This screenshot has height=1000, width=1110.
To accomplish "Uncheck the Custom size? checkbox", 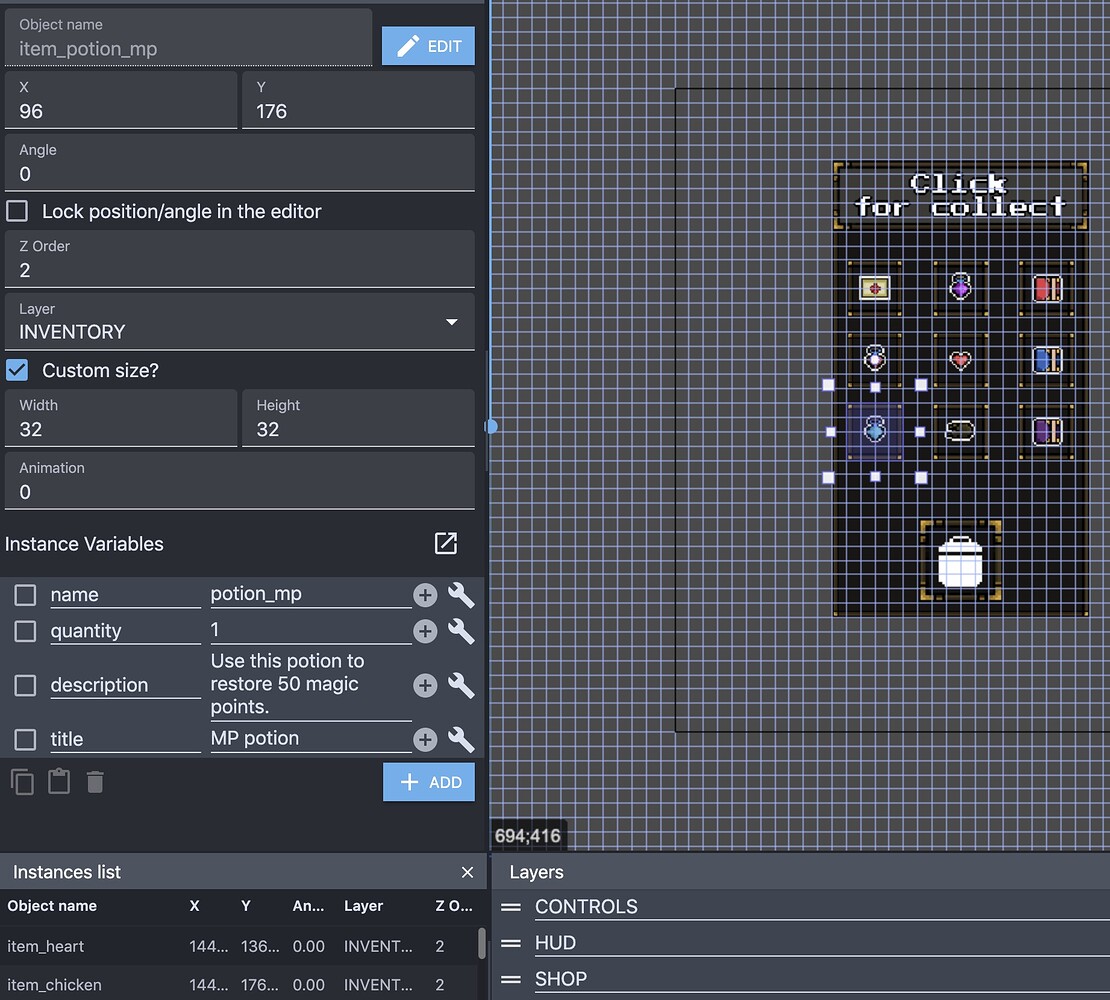I will coord(16,370).
